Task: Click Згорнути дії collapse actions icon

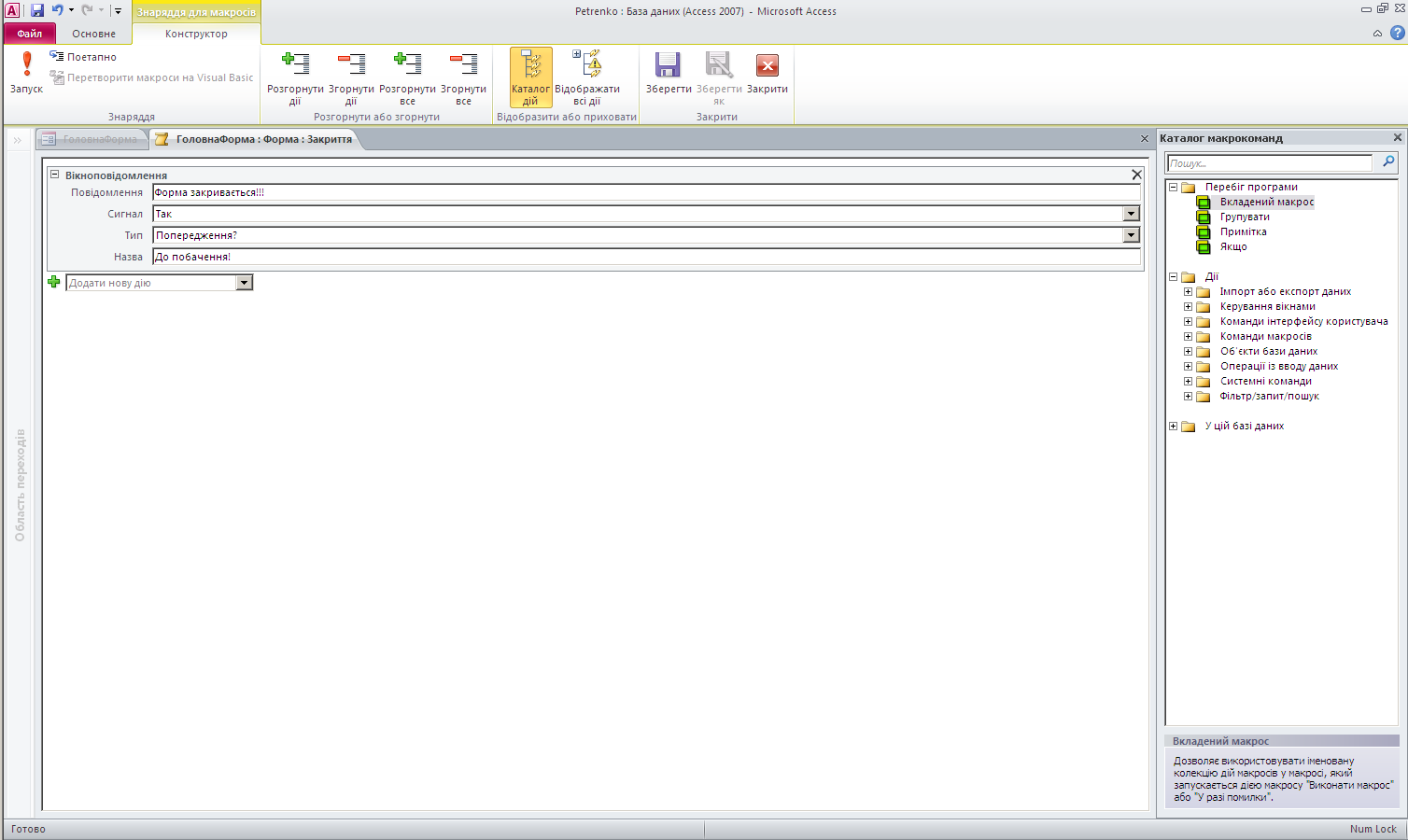Action: coord(351,65)
